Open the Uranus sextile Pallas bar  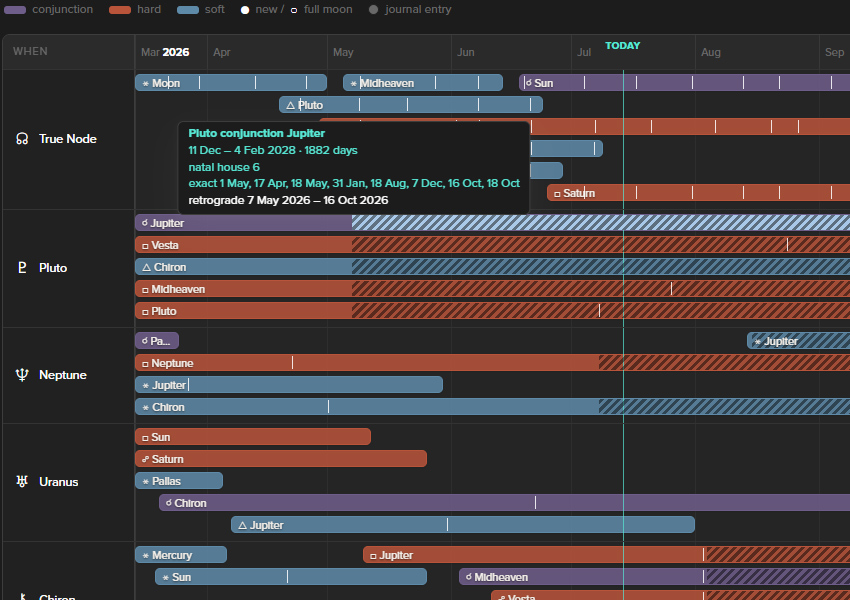[179, 481]
